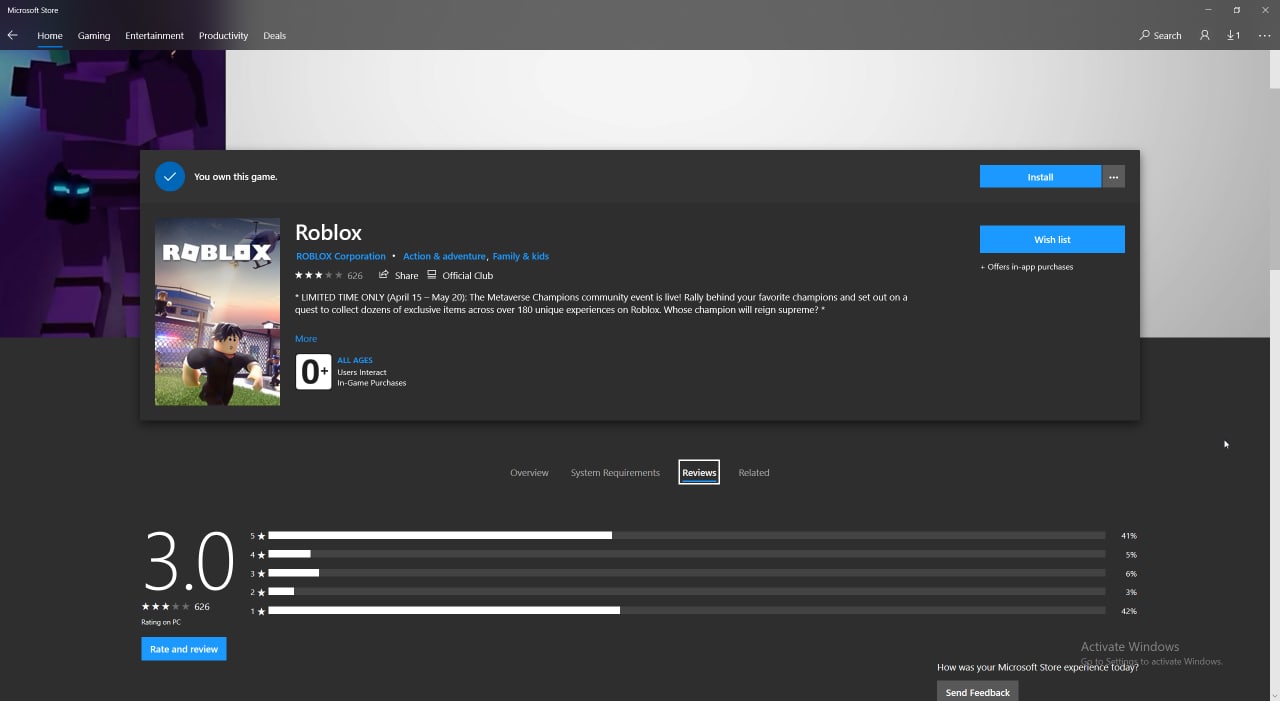This screenshot has width=1280, height=701.
Task: Open the Gaming tab
Action: [x=94, y=35]
